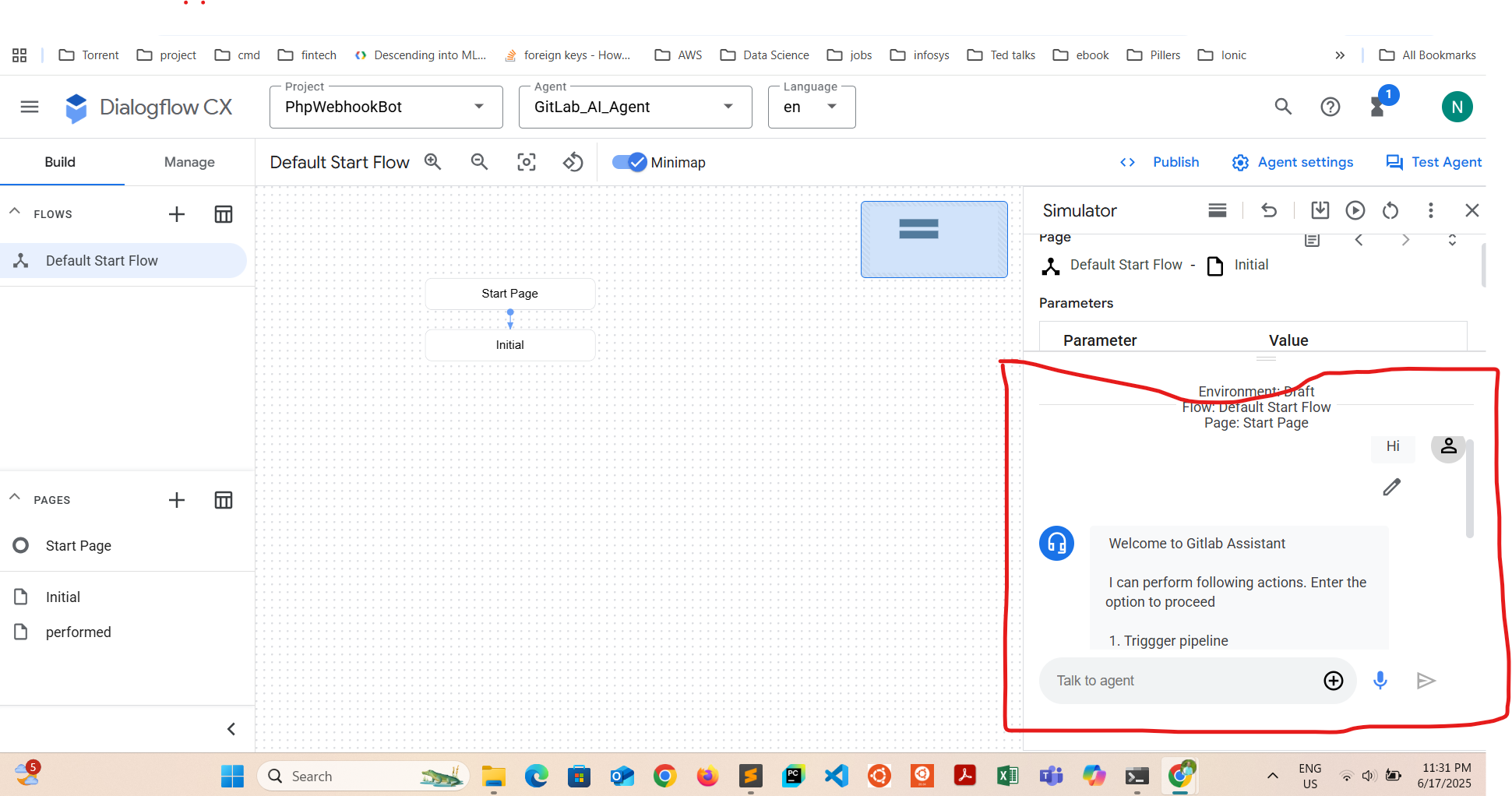Click the Test Agent button

coord(1434,162)
